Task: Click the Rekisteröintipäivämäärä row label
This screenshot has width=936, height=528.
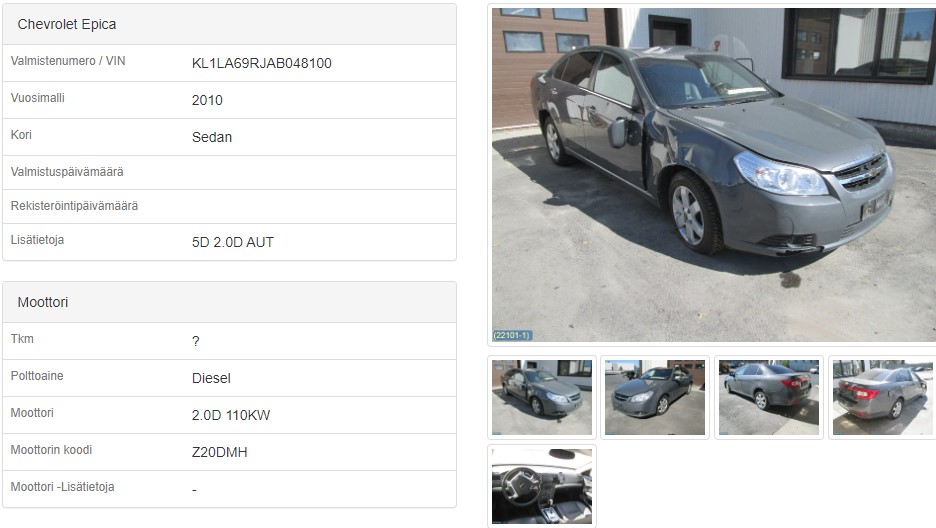Action: pyautogui.click(x=74, y=206)
